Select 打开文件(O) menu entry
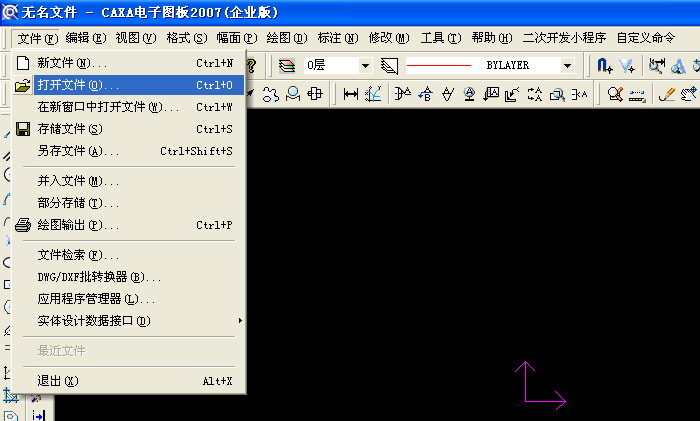The width and height of the screenshot is (700, 421). click(129, 85)
